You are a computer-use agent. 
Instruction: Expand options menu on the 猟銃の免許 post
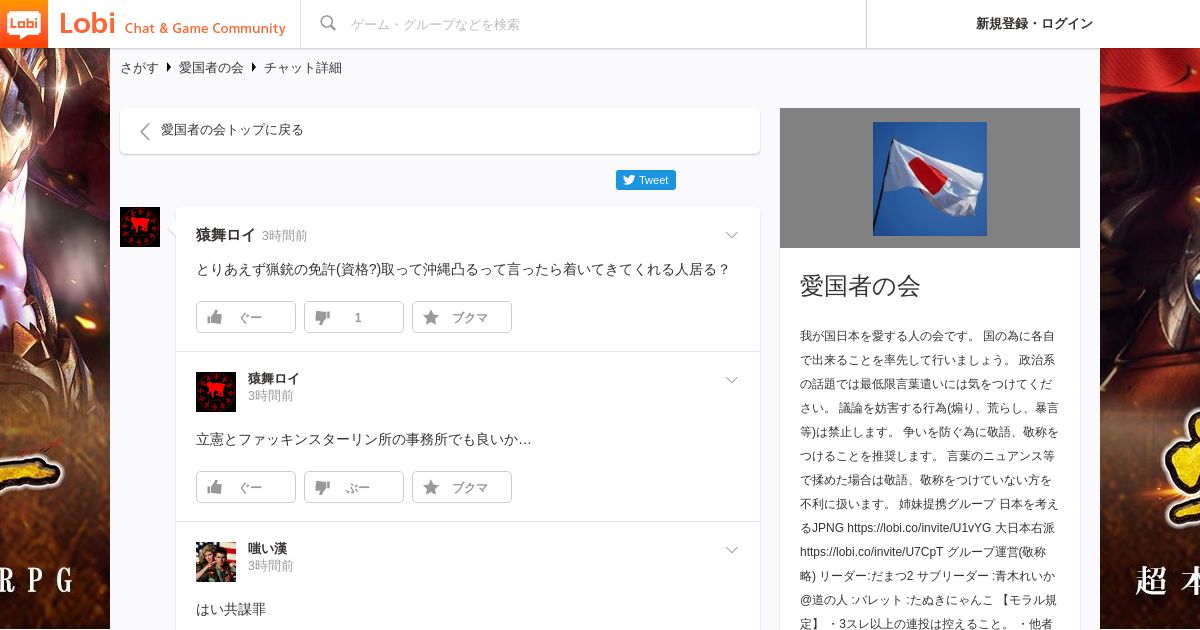[731, 235]
